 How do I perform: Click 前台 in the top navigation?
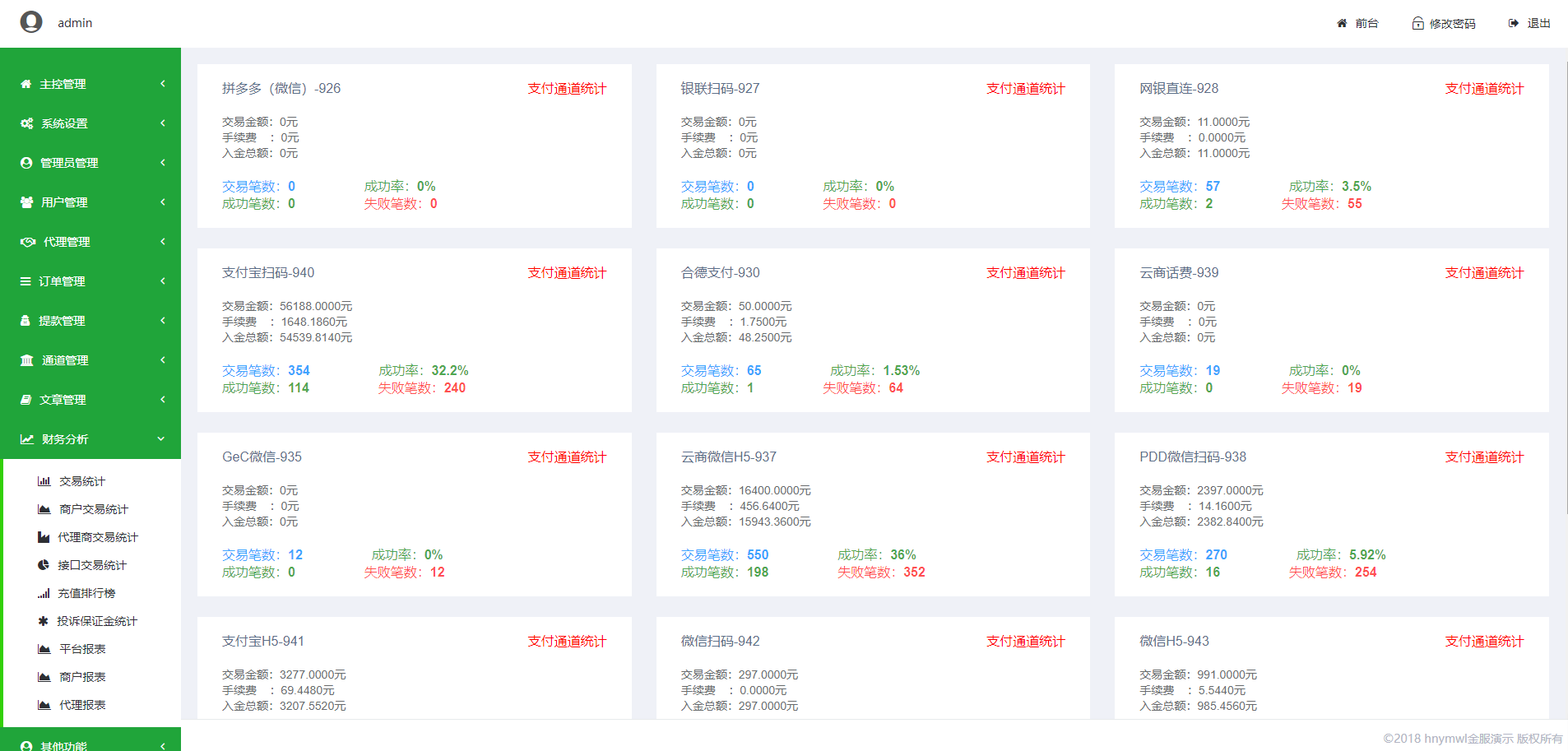(x=1357, y=22)
